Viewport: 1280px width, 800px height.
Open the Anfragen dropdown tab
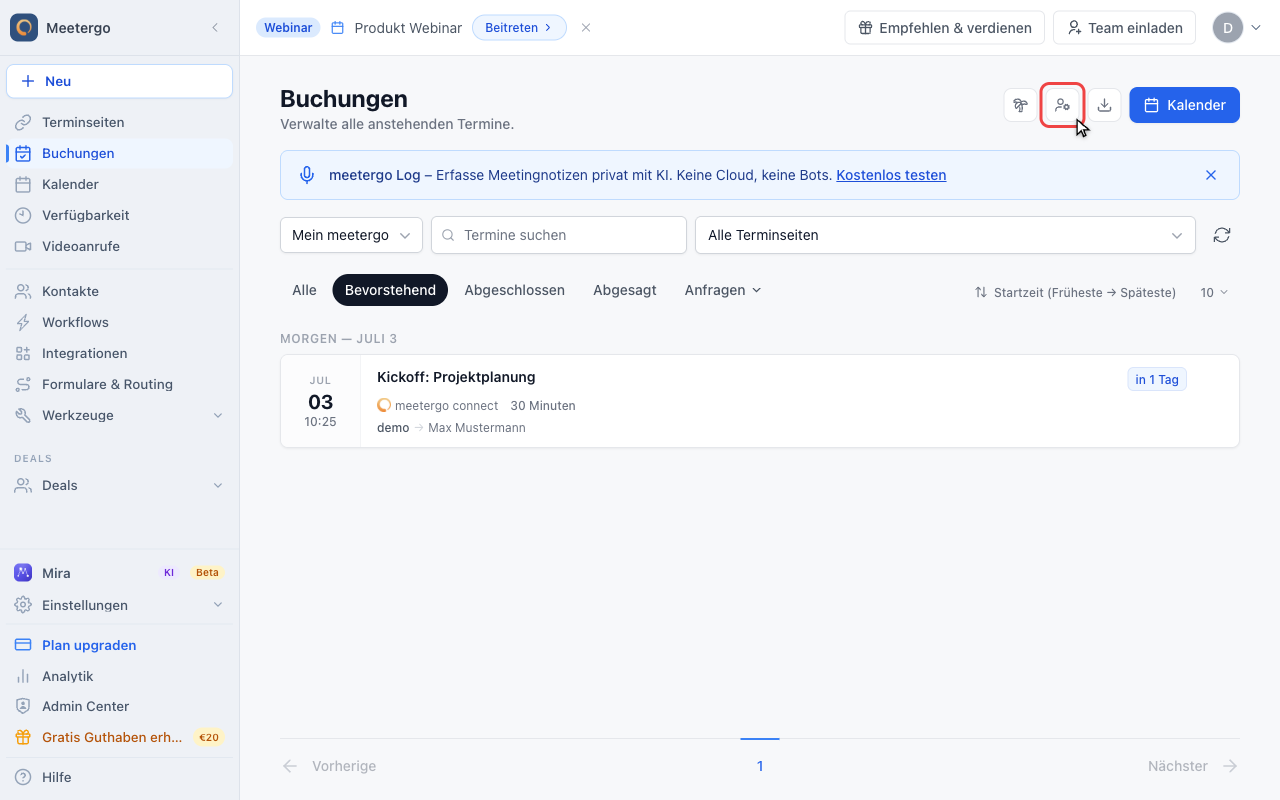723,290
